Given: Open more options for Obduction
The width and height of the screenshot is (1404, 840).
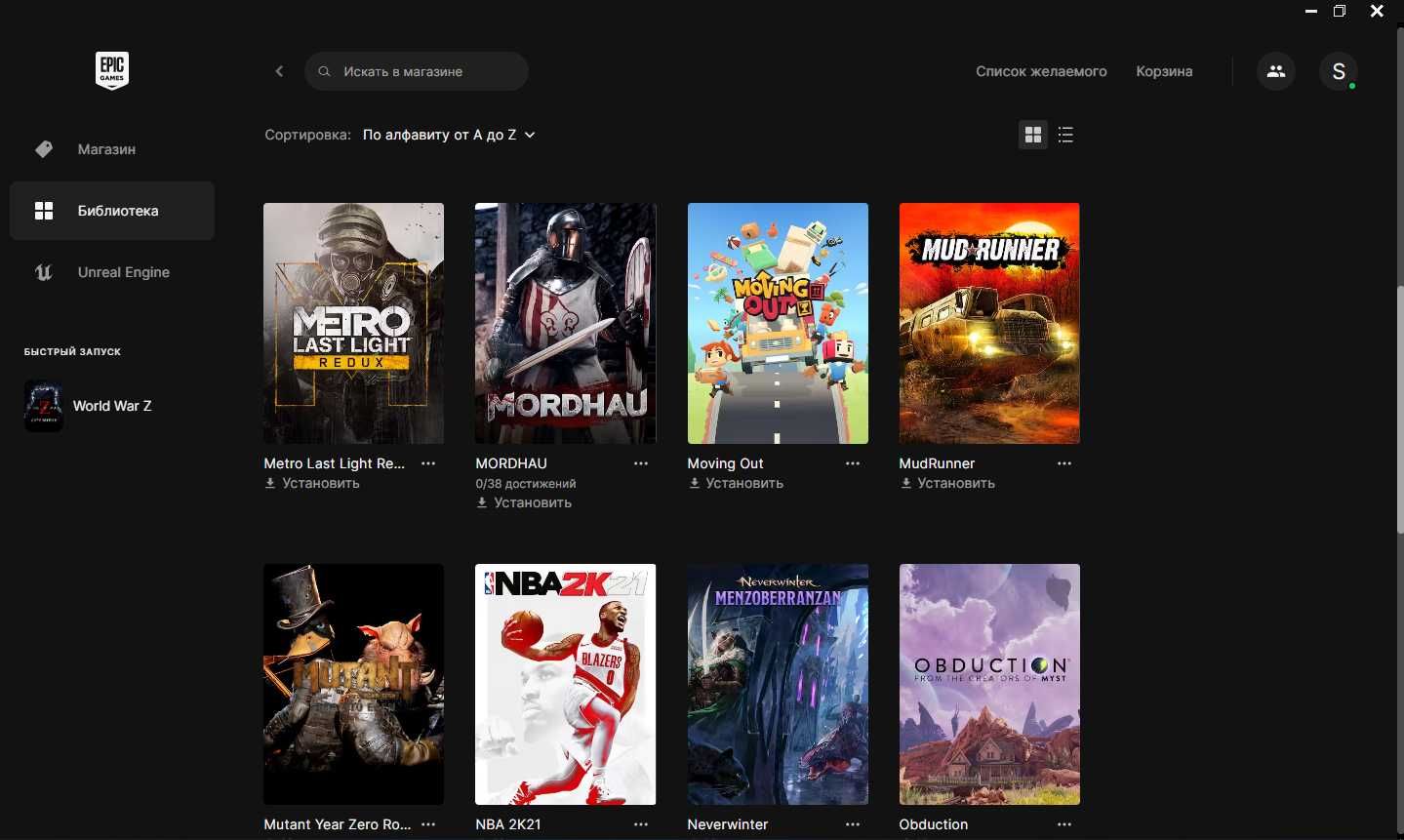Looking at the screenshot, I should [1064, 824].
